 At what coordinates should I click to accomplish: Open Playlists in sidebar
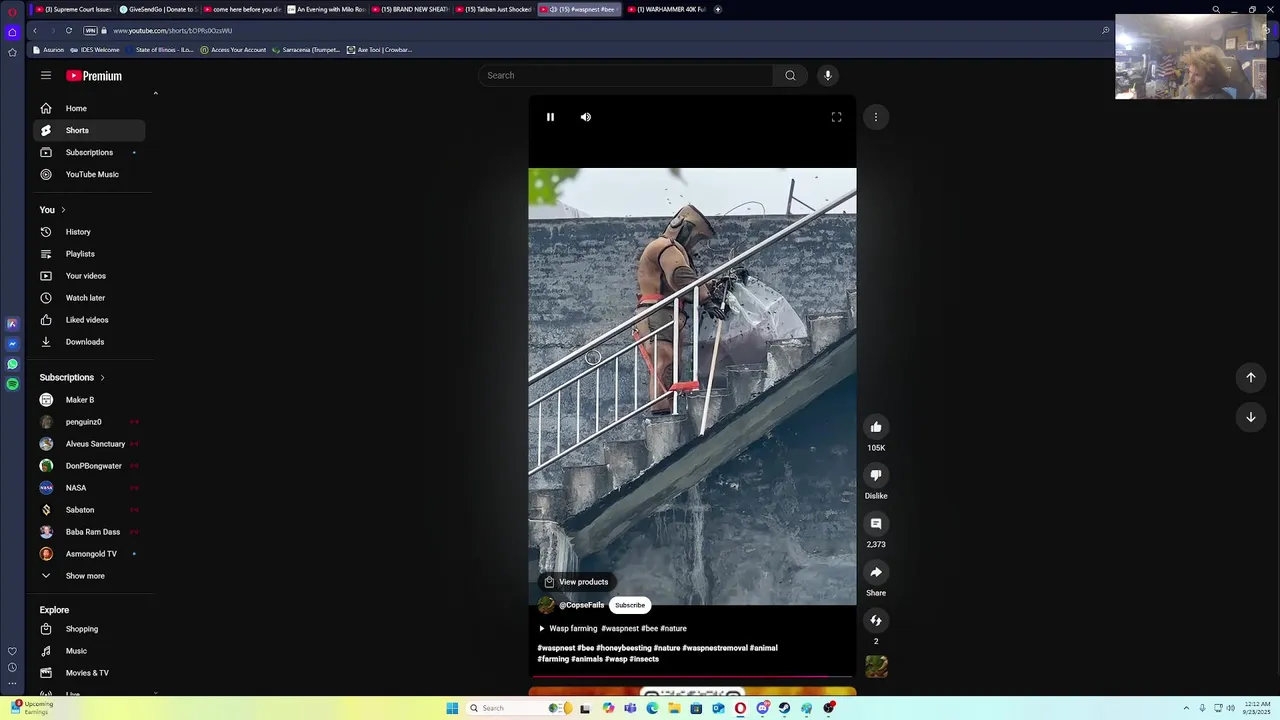(89, 254)
